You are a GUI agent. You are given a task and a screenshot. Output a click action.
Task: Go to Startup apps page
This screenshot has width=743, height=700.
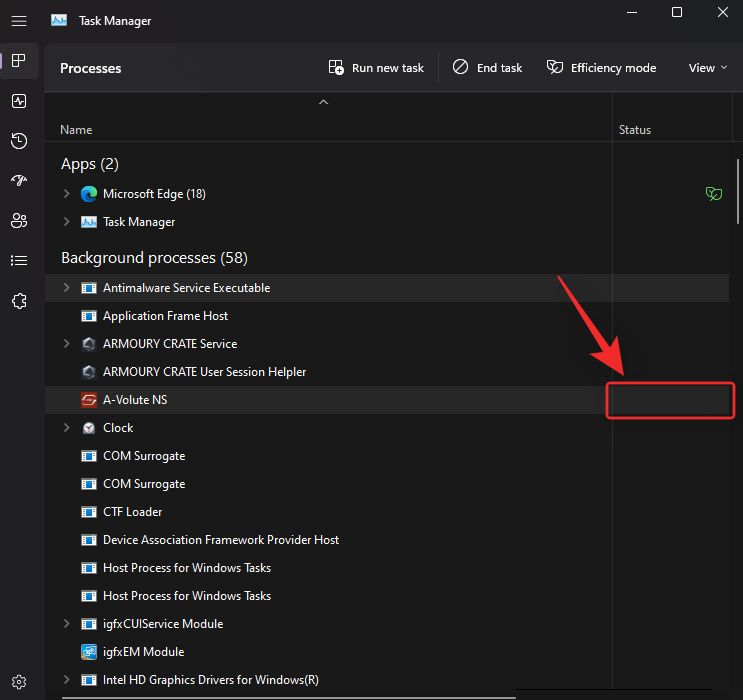[x=19, y=181]
